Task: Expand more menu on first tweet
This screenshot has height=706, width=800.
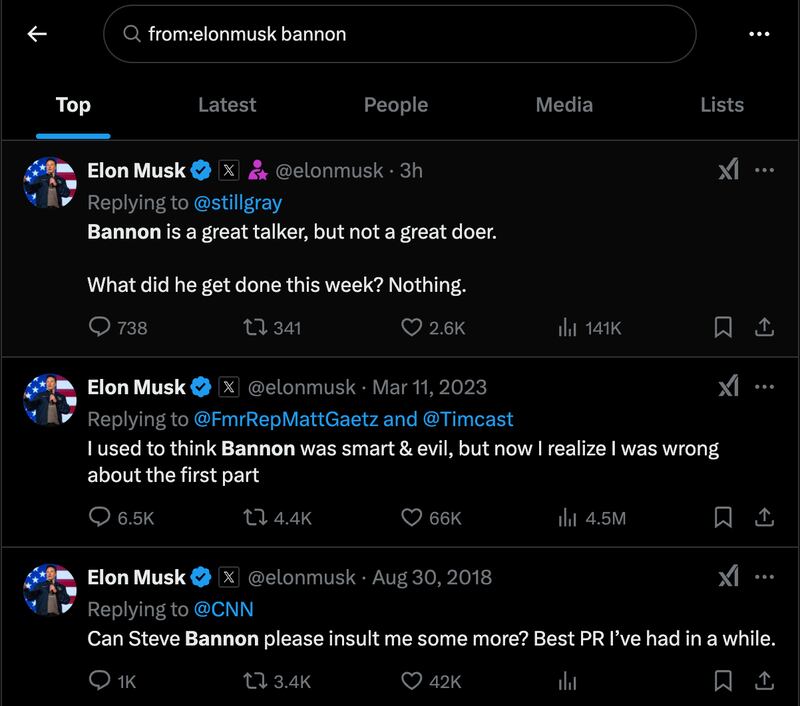Action: [764, 171]
